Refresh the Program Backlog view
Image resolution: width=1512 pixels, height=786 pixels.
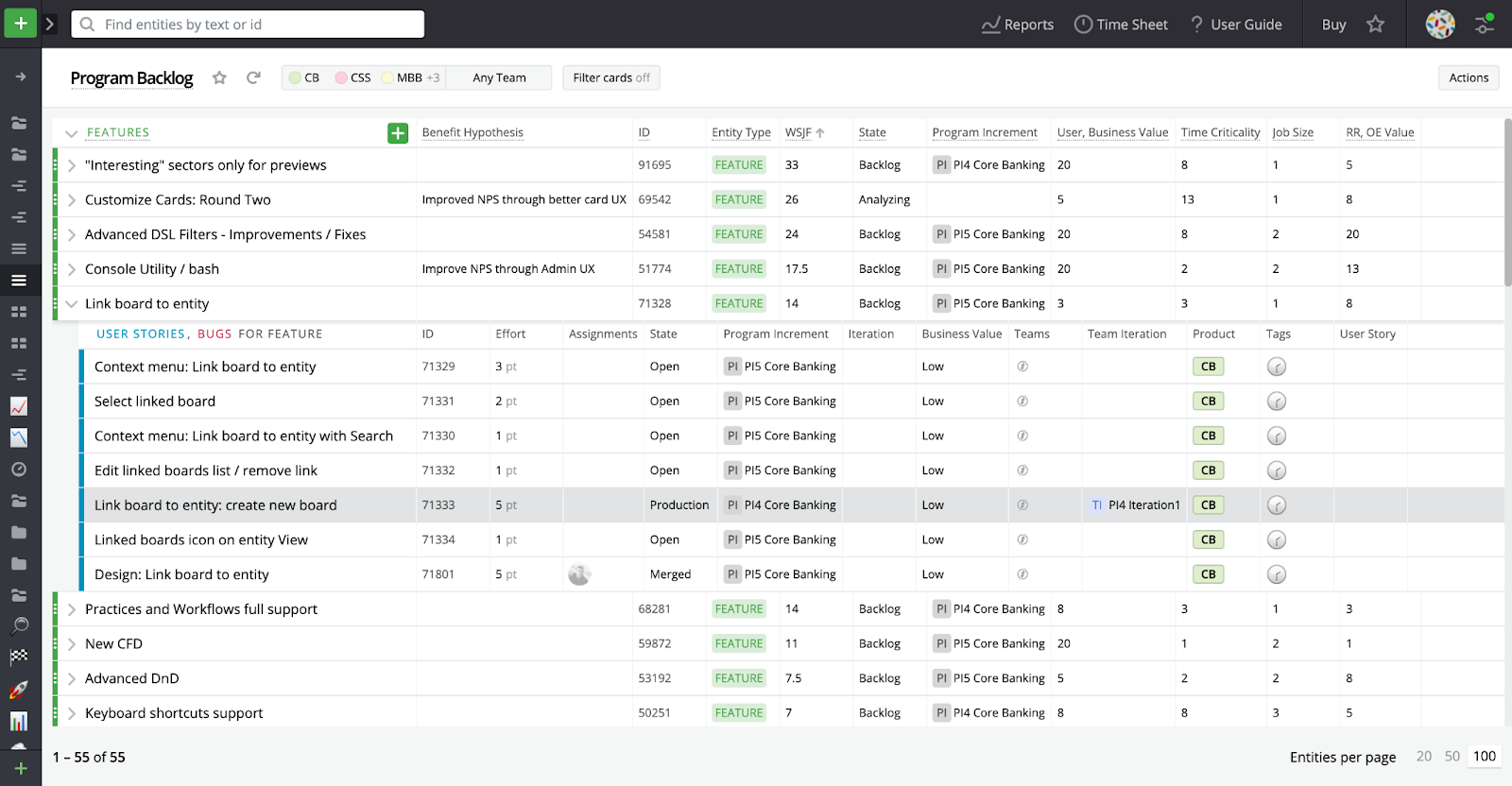pos(253,78)
